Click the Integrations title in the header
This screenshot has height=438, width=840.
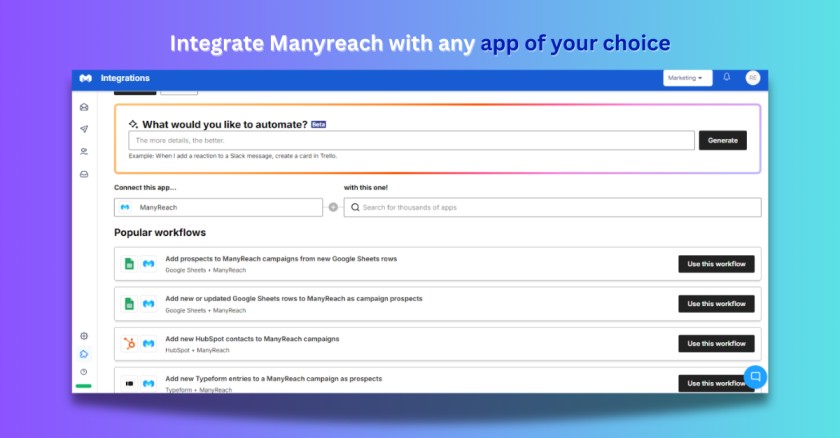tap(125, 78)
